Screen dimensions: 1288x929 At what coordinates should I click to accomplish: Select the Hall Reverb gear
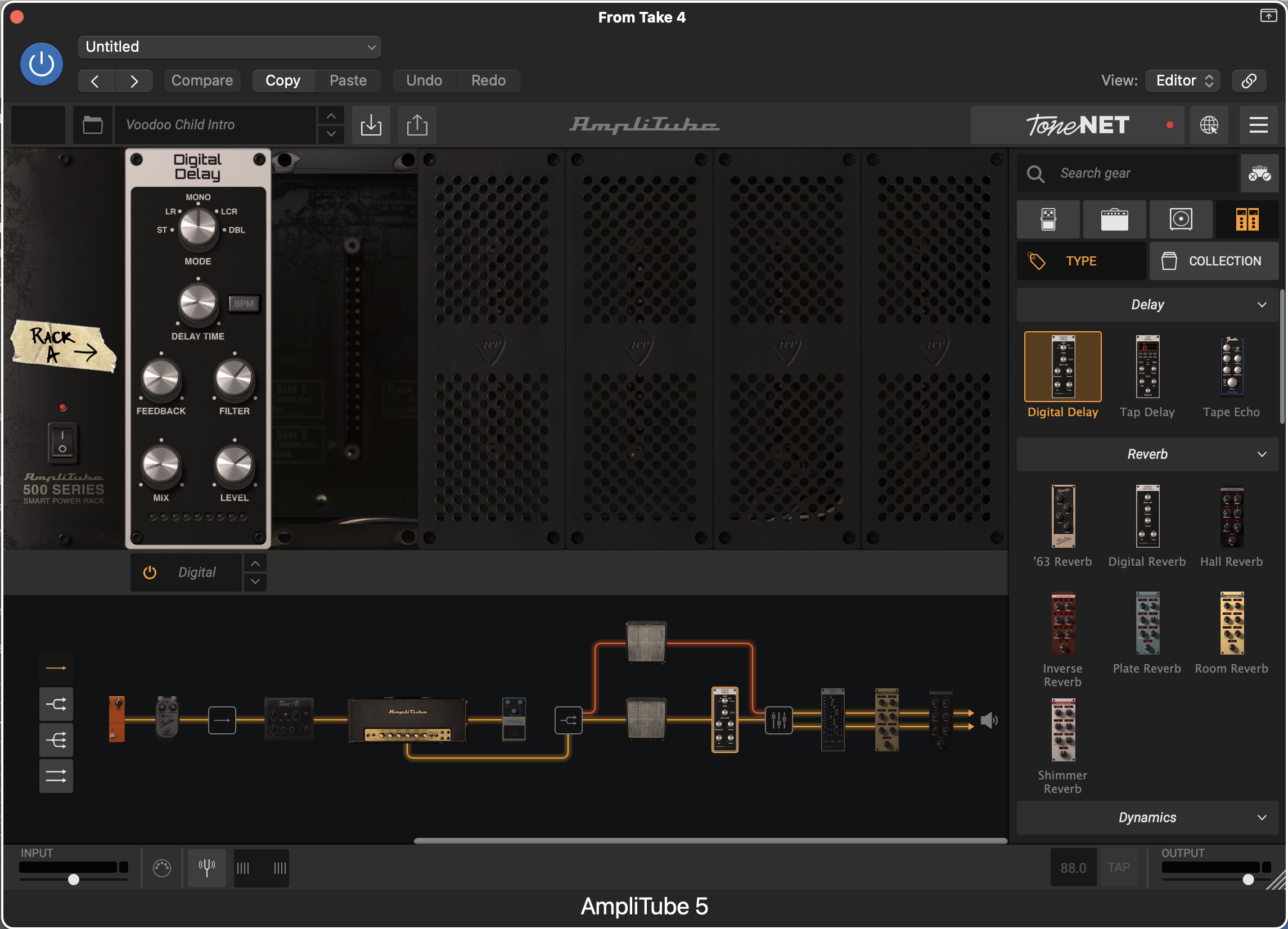tap(1232, 516)
